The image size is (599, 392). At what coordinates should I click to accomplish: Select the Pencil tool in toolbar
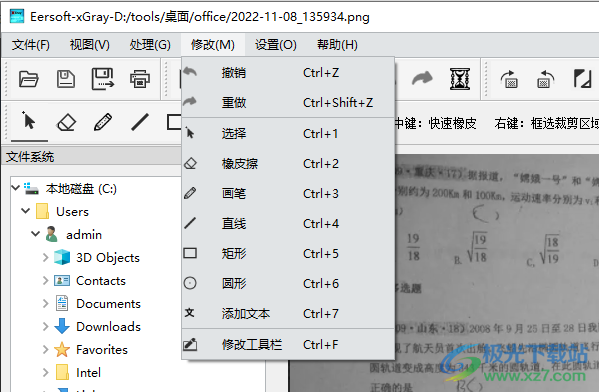point(103,122)
